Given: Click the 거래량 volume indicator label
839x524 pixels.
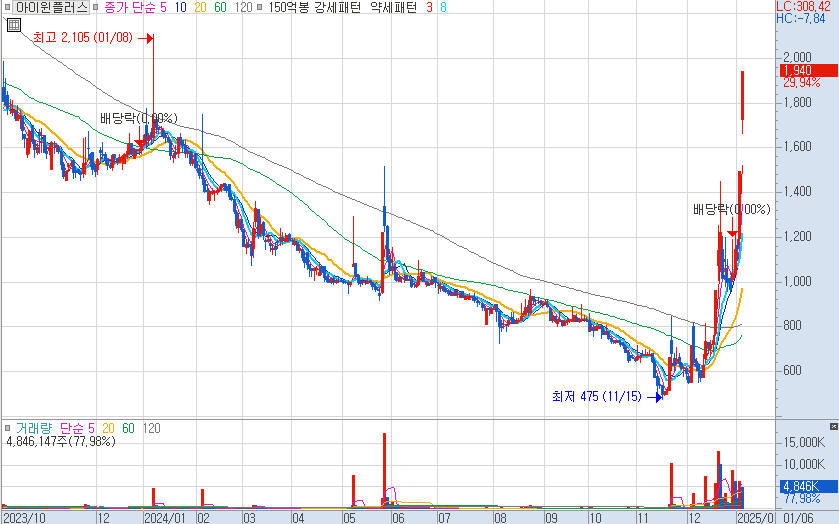Looking at the screenshot, I should (x=34, y=428).
